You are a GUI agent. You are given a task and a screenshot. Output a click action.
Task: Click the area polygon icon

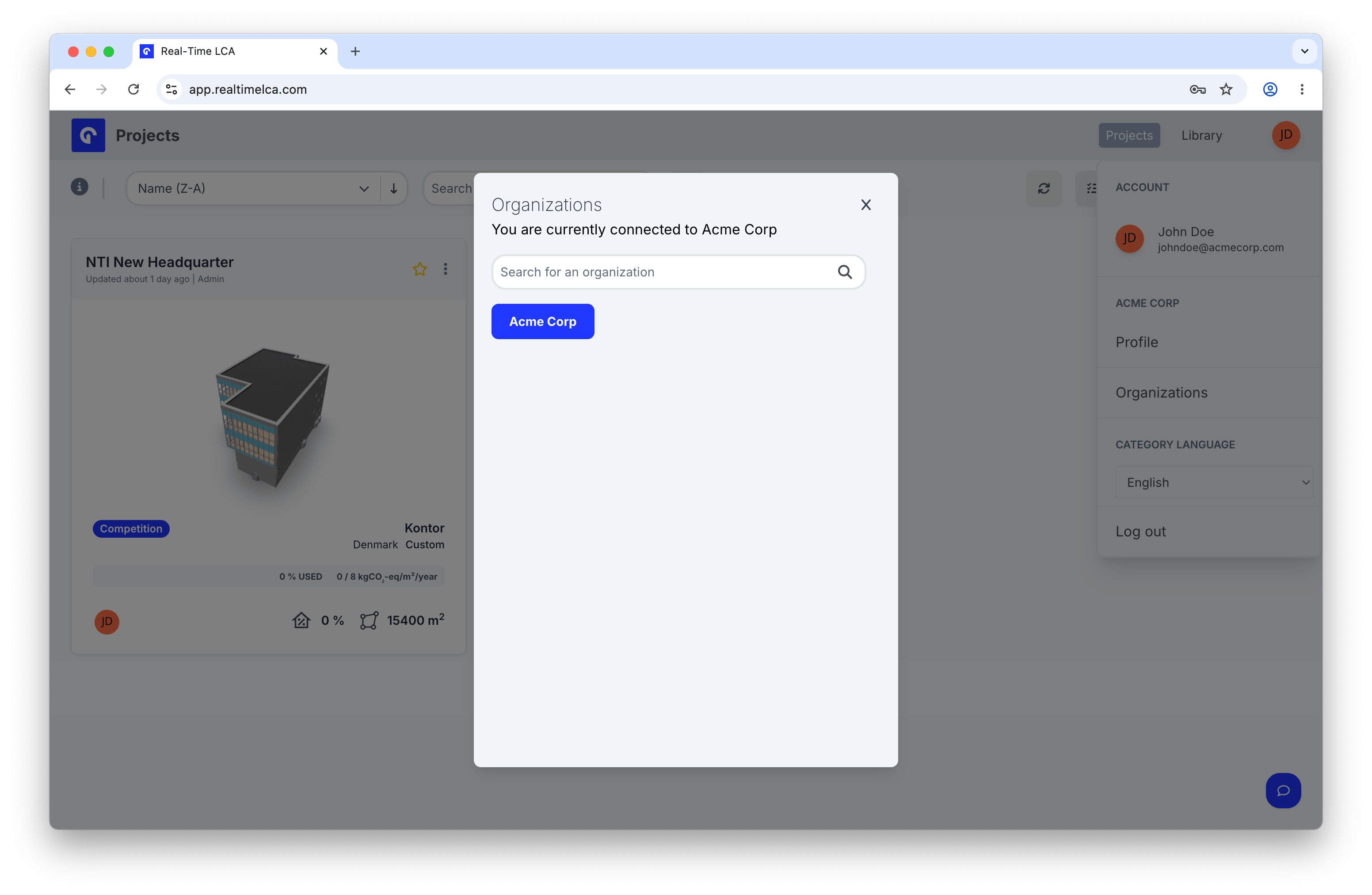click(369, 620)
